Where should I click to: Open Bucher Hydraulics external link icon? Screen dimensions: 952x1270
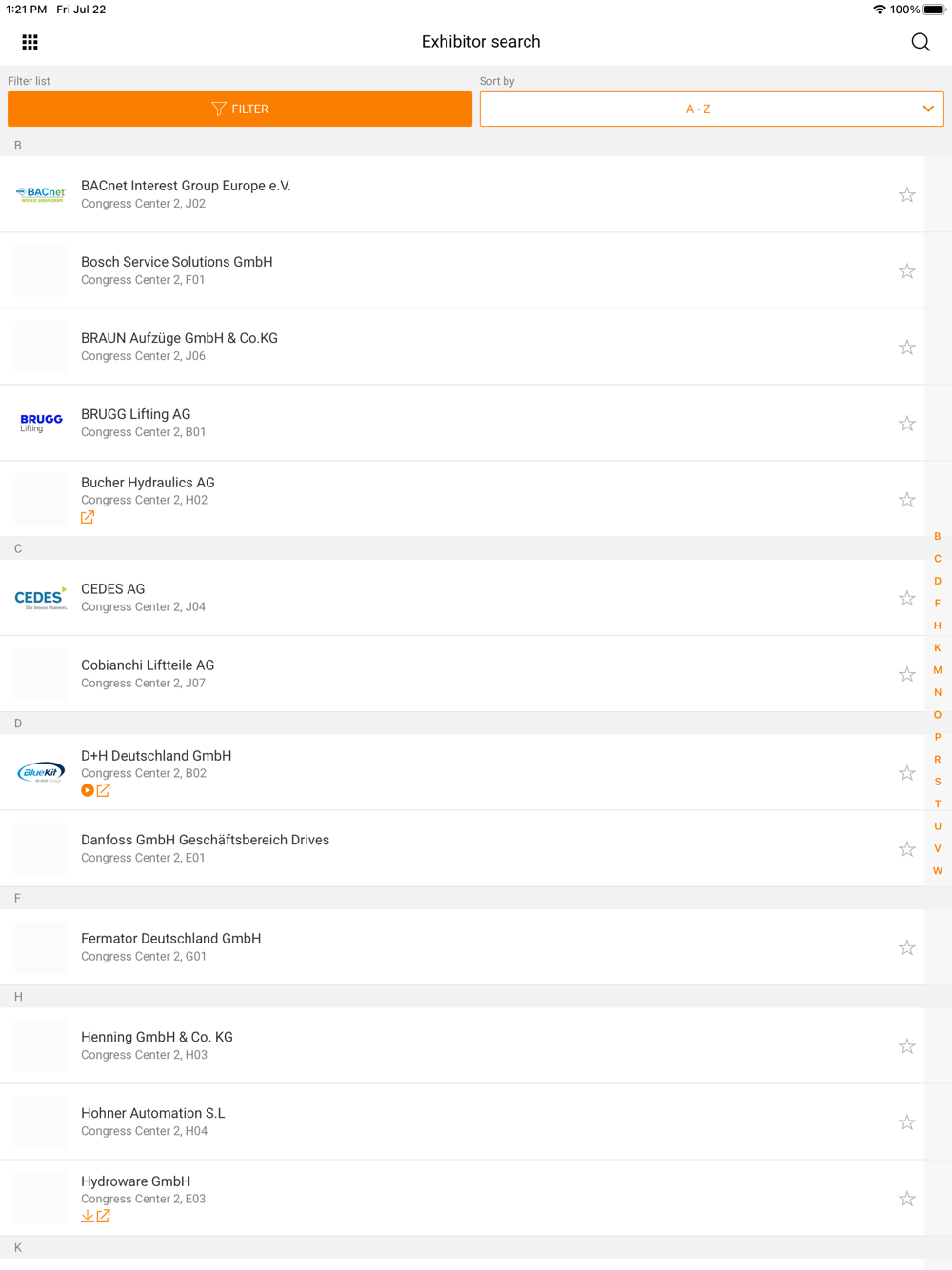coord(88,517)
